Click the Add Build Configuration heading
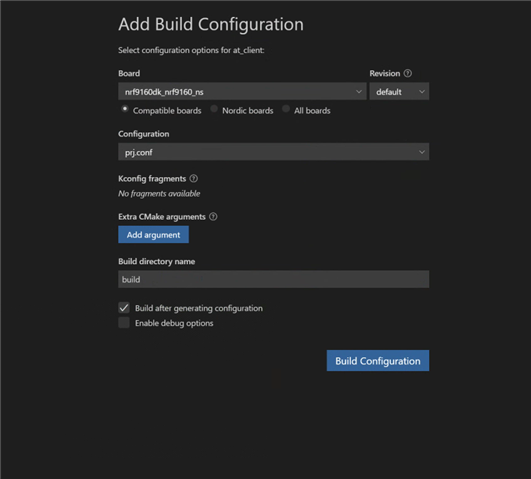Image resolution: width=531 pixels, height=479 pixels. tap(211, 25)
